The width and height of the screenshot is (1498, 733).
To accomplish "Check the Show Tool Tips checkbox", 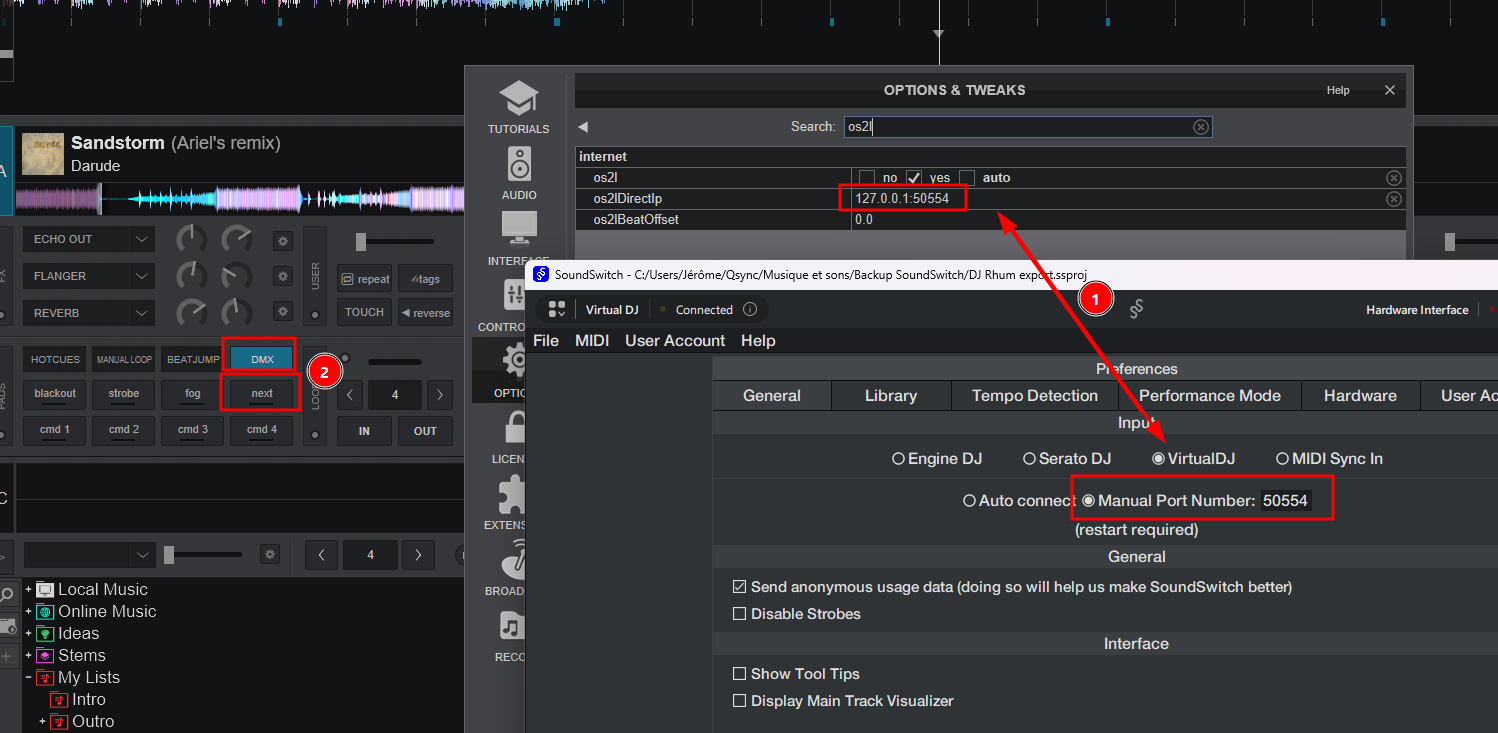I will point(740,674).
